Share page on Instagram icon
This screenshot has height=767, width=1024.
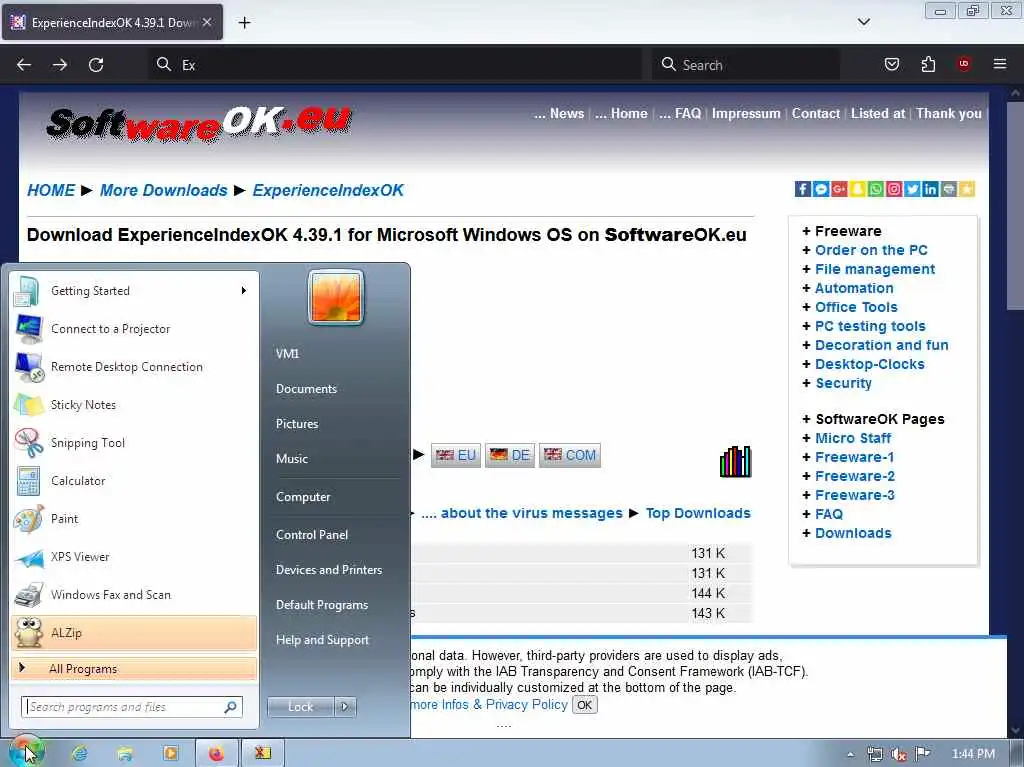(x=894, y=189)
